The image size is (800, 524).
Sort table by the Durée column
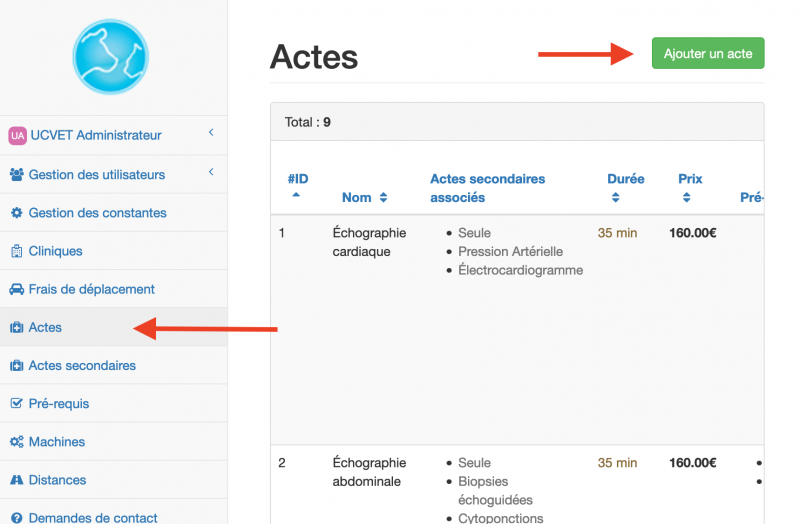625,187
